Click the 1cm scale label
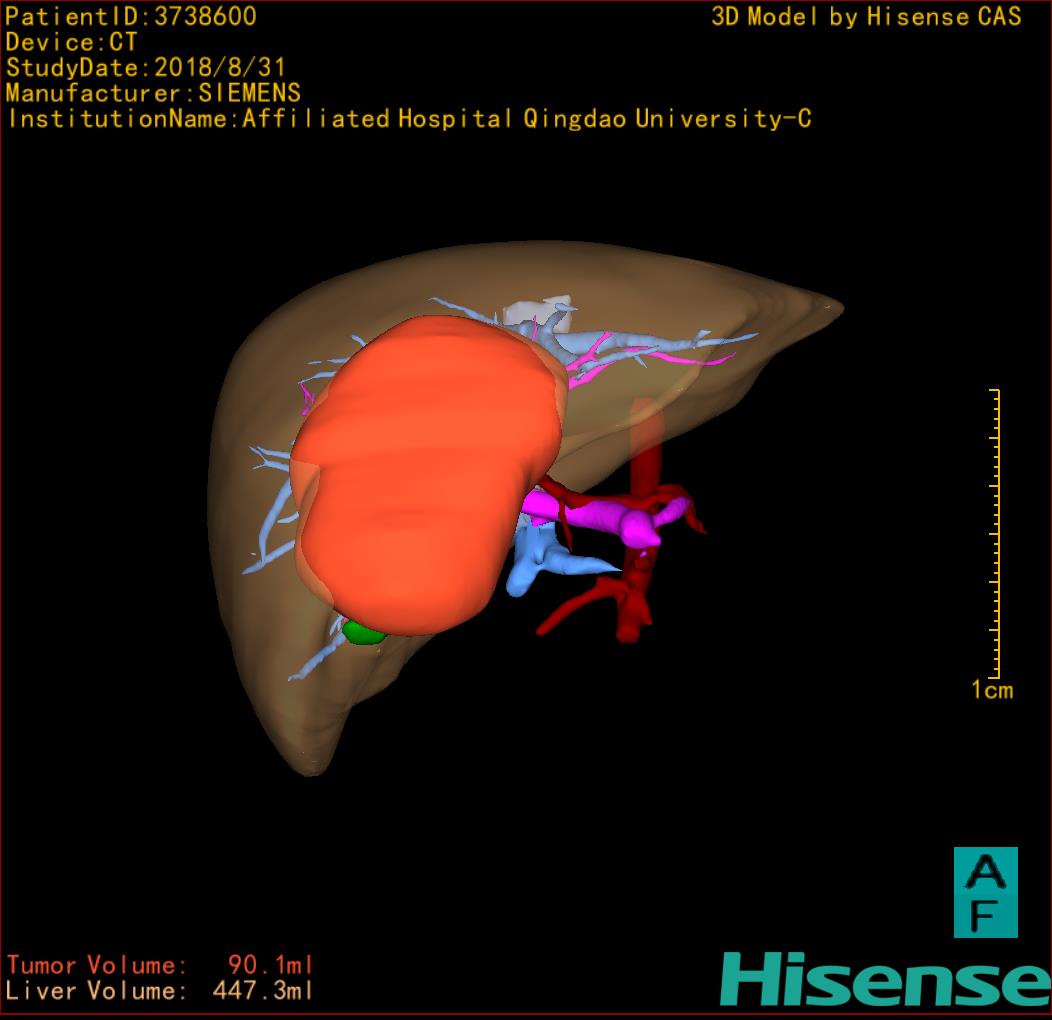The height and width of the screenshot is (1020, 1052). [992, 690]
